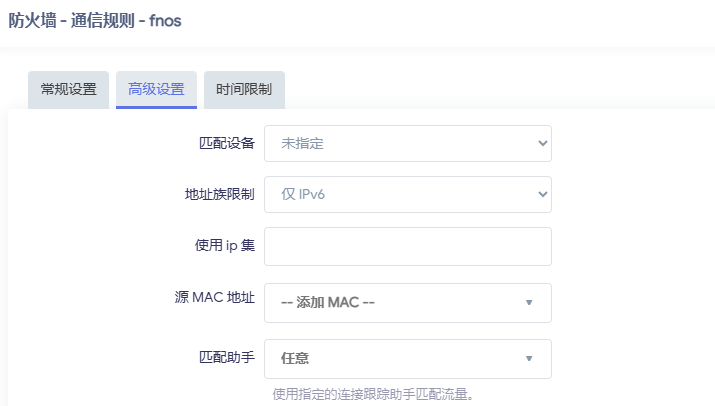Viewport: 715px width, 406px height.
Task: Click the 匹配助手 field label
Action: coord(228,355)
